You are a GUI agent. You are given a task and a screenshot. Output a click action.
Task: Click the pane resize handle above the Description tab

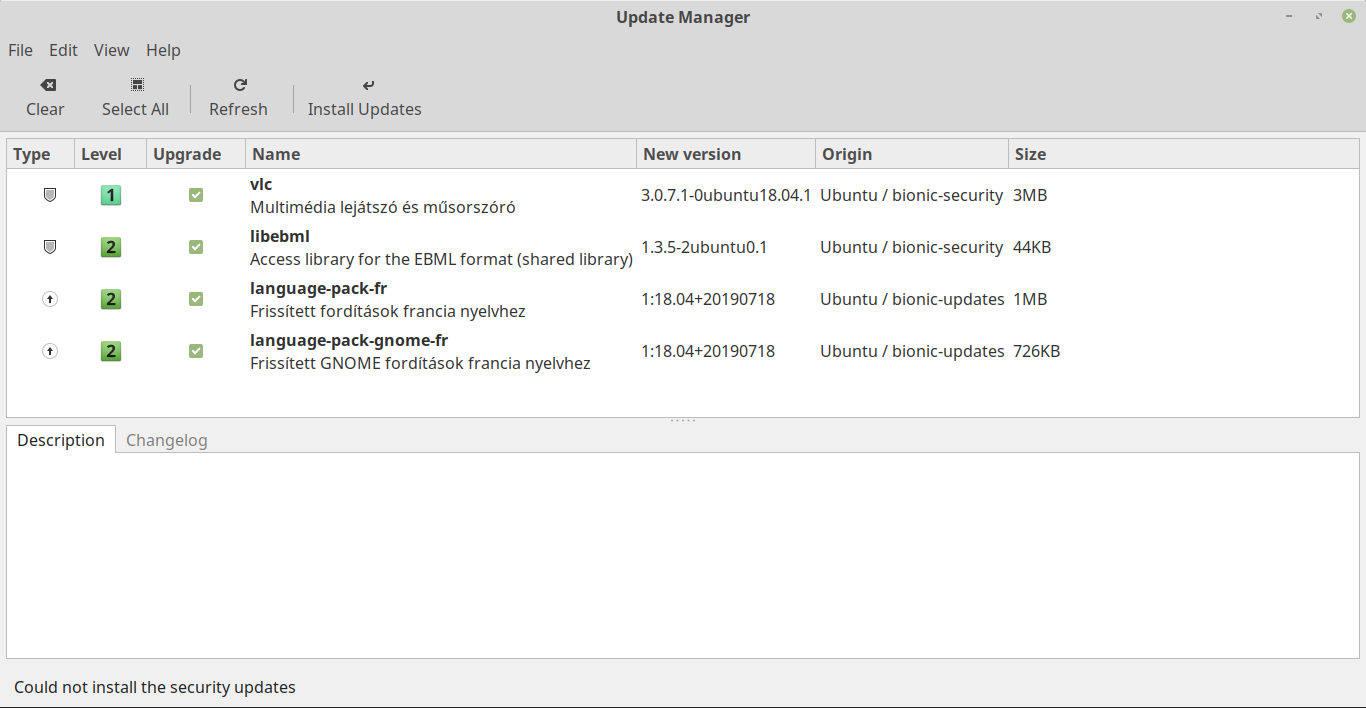point(683,418)
